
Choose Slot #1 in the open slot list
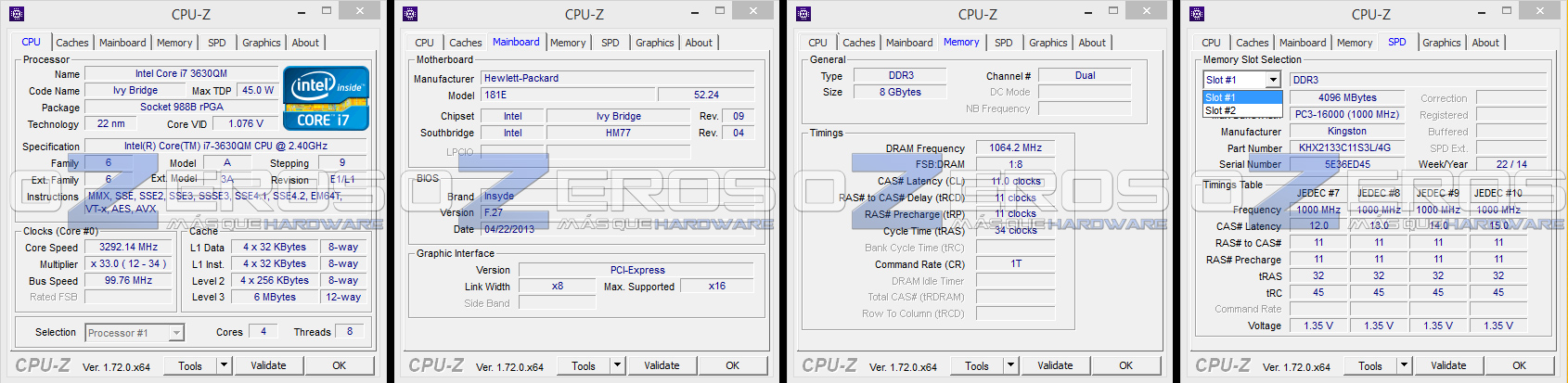(x=1242, y=97)
